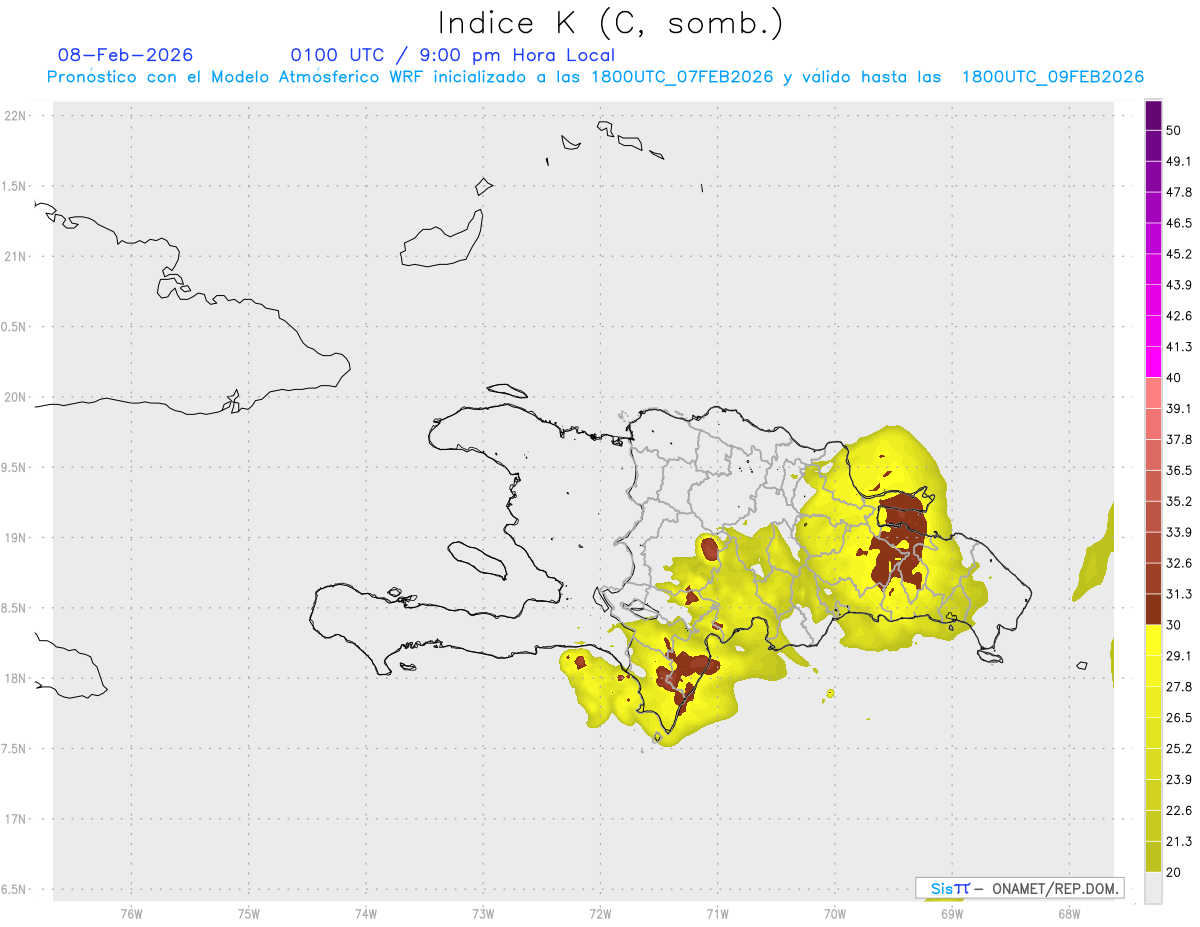Click the colorbar label "22.6"
This screenshot has height=927, width=1200.
coord(1179,810)
